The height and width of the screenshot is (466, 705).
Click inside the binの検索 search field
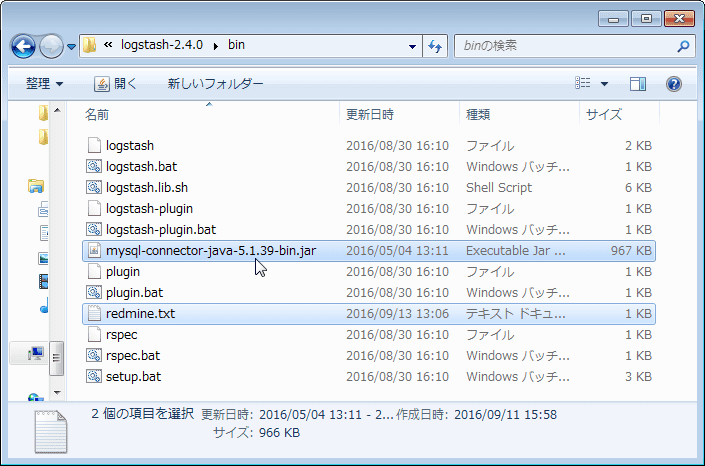(x=567, y=46)
